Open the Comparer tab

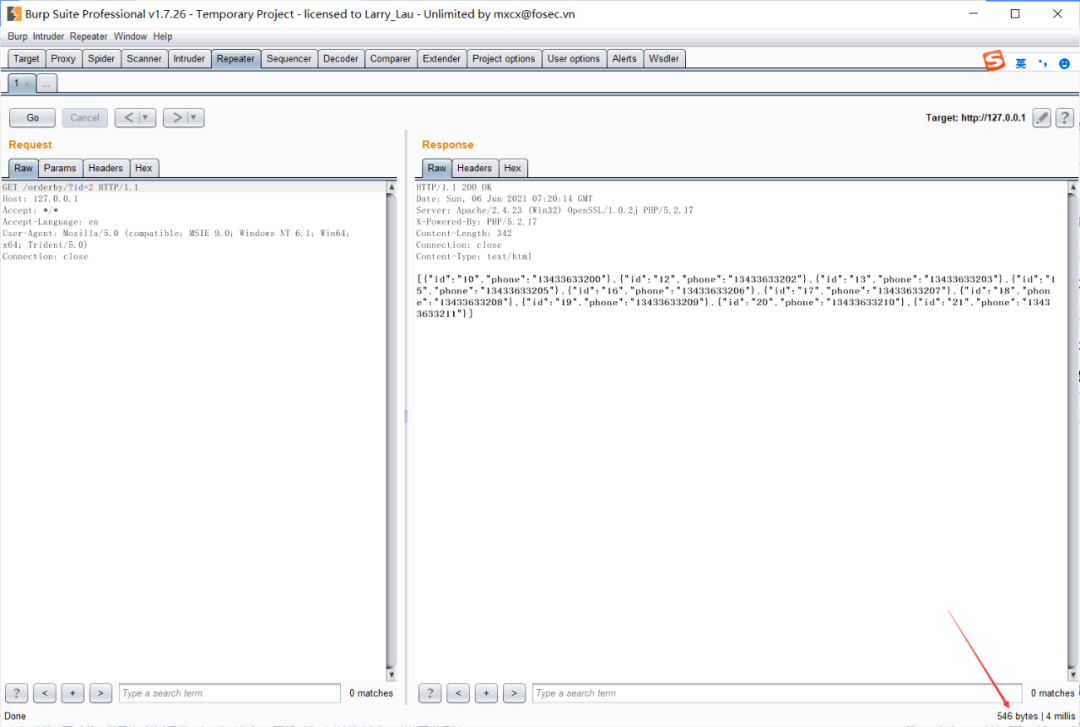click(x=390, y=59)
